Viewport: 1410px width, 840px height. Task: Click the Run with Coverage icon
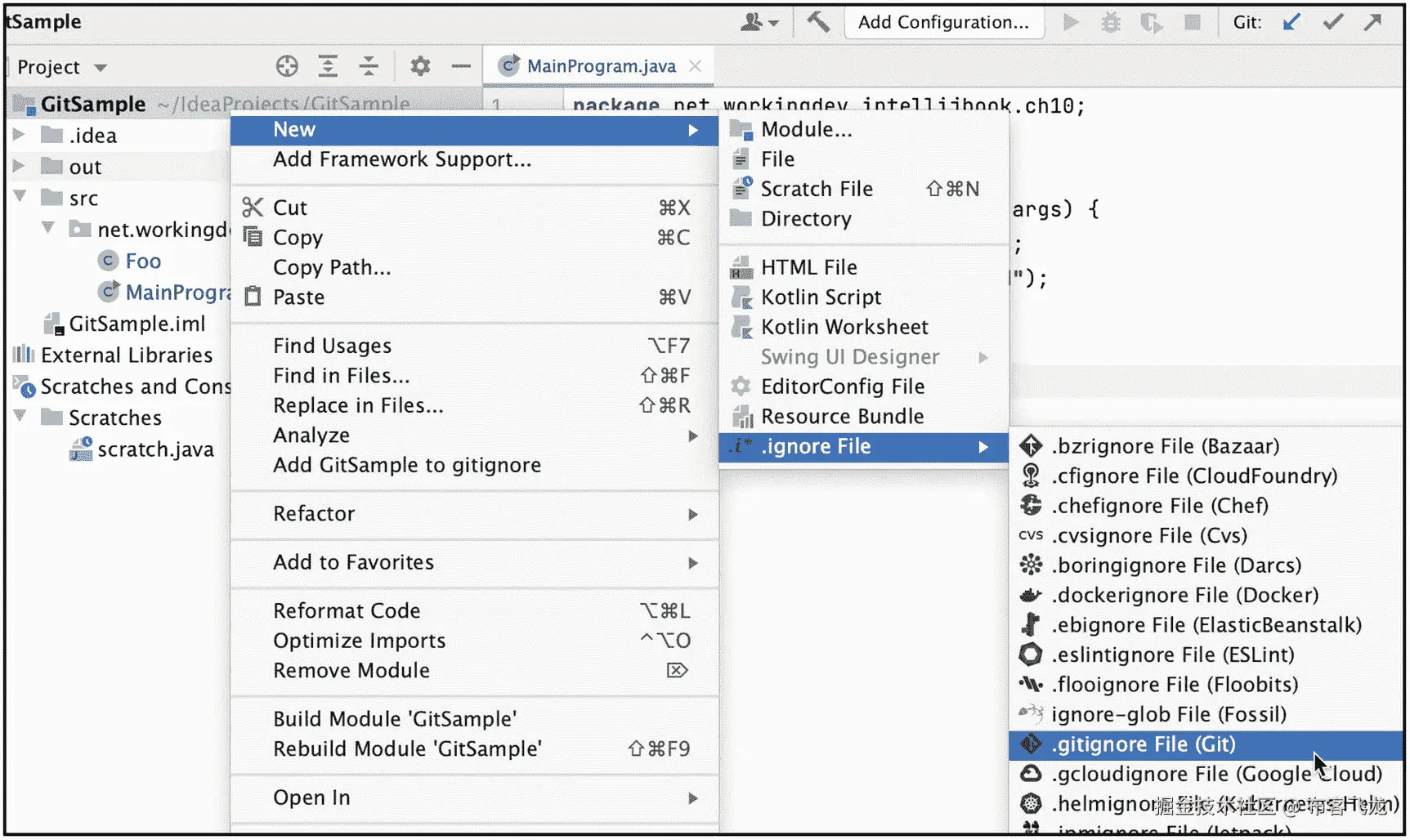click(1151, 22)
